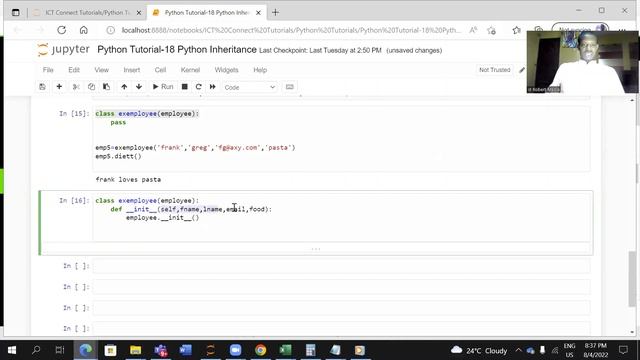Open File Explorer from taskbar
The image size is (640, 360).
coord(136,350)
